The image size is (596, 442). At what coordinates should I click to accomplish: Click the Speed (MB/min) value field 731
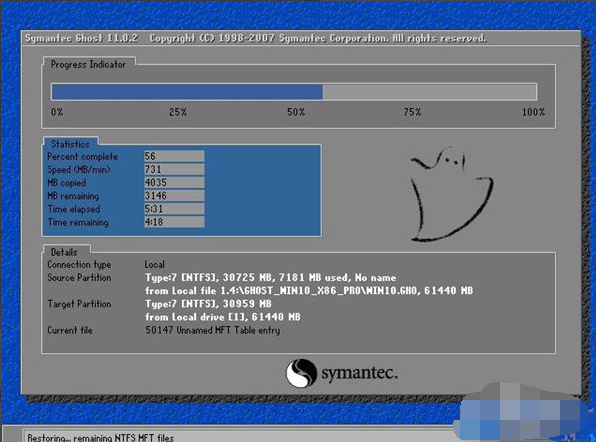(x=174, y=169)
